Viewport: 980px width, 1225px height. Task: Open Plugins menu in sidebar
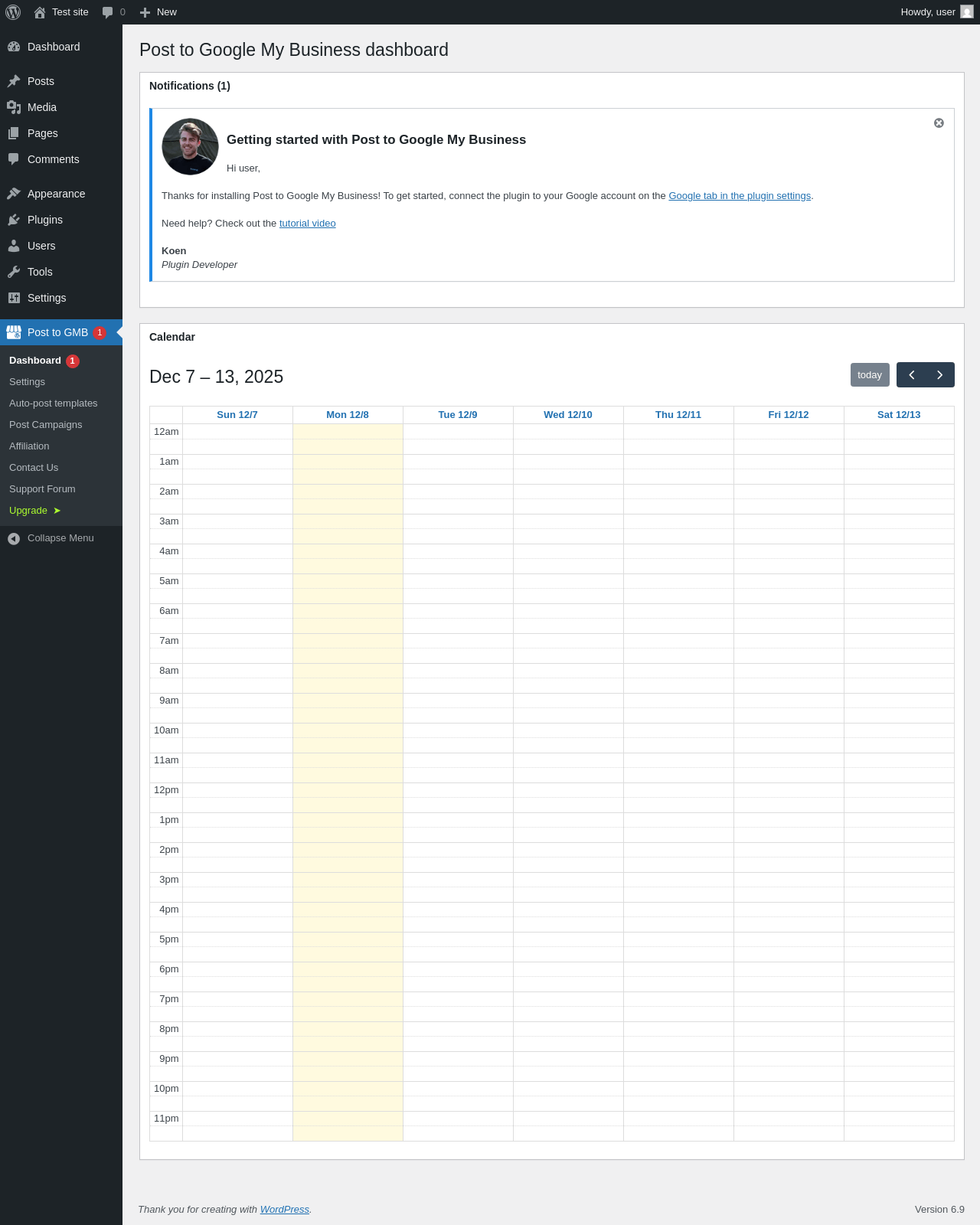click(61, 220)
